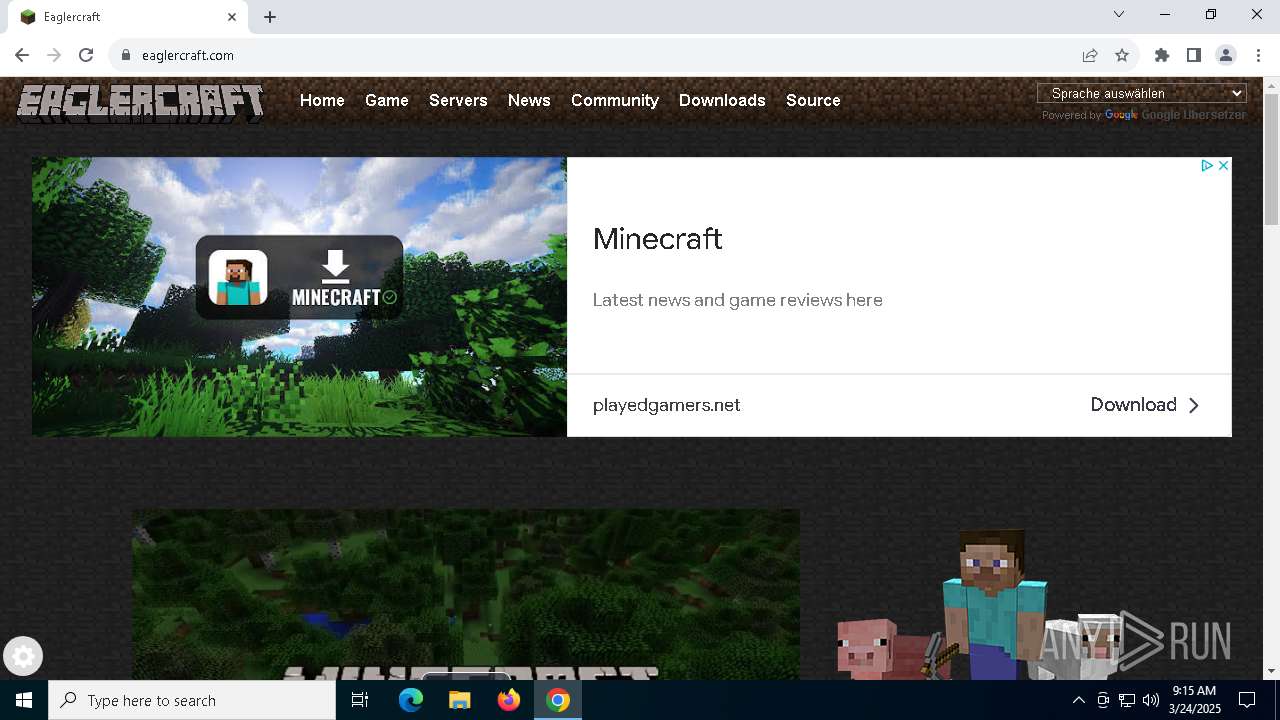Launch Microsoft Edge from taskbar
This screenshot has width=1280, height=720.
[410, 700]
